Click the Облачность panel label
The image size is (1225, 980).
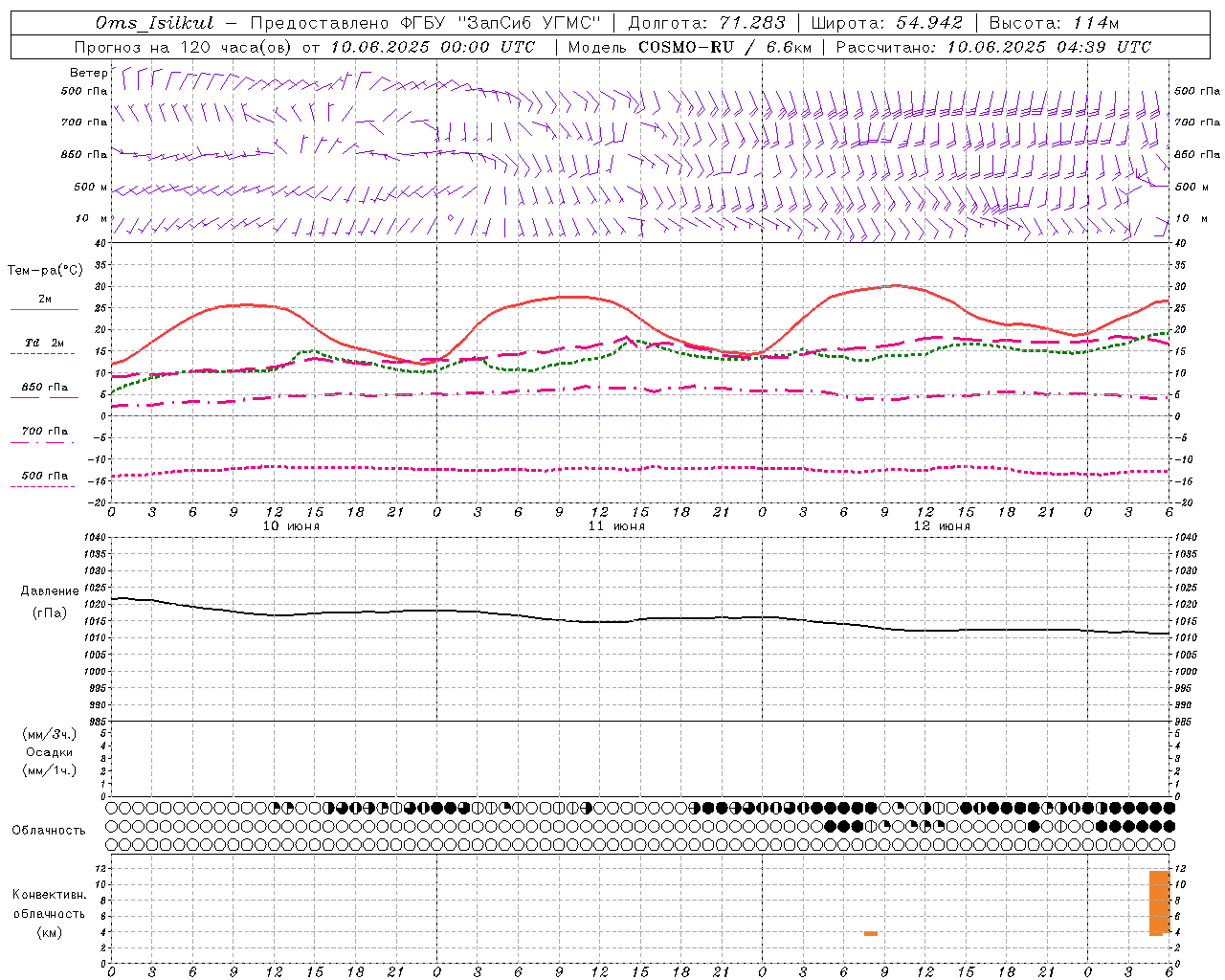49,831
